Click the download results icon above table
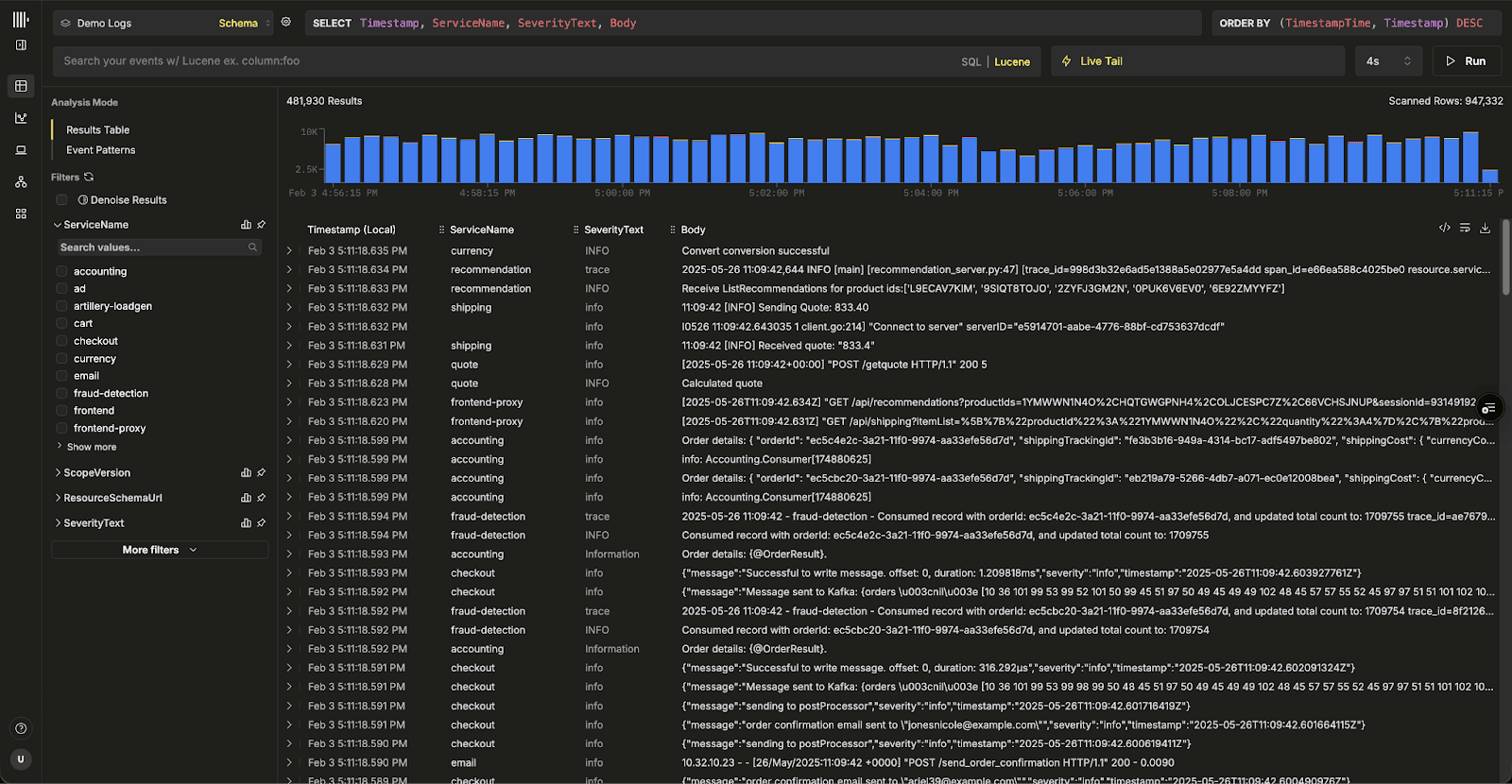The width and height of the screenshot is (1512, 784). tap(1485, 229)
